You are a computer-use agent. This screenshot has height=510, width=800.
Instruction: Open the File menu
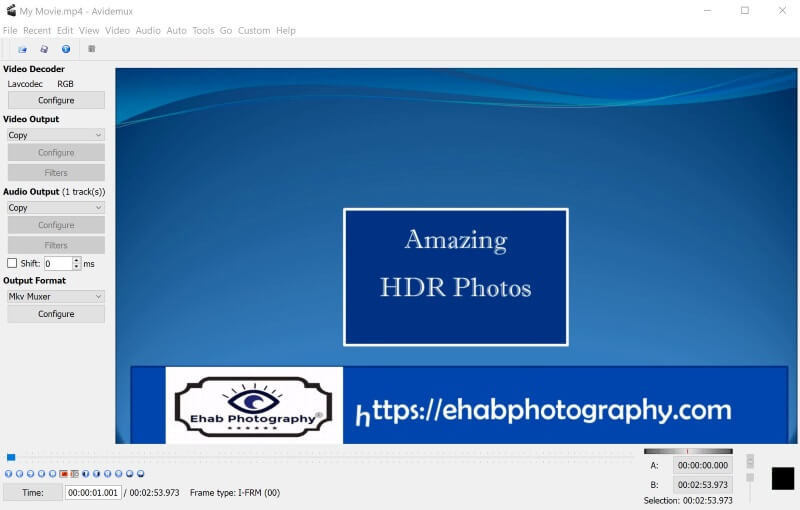pyautogui.click(x=10, y=31)
